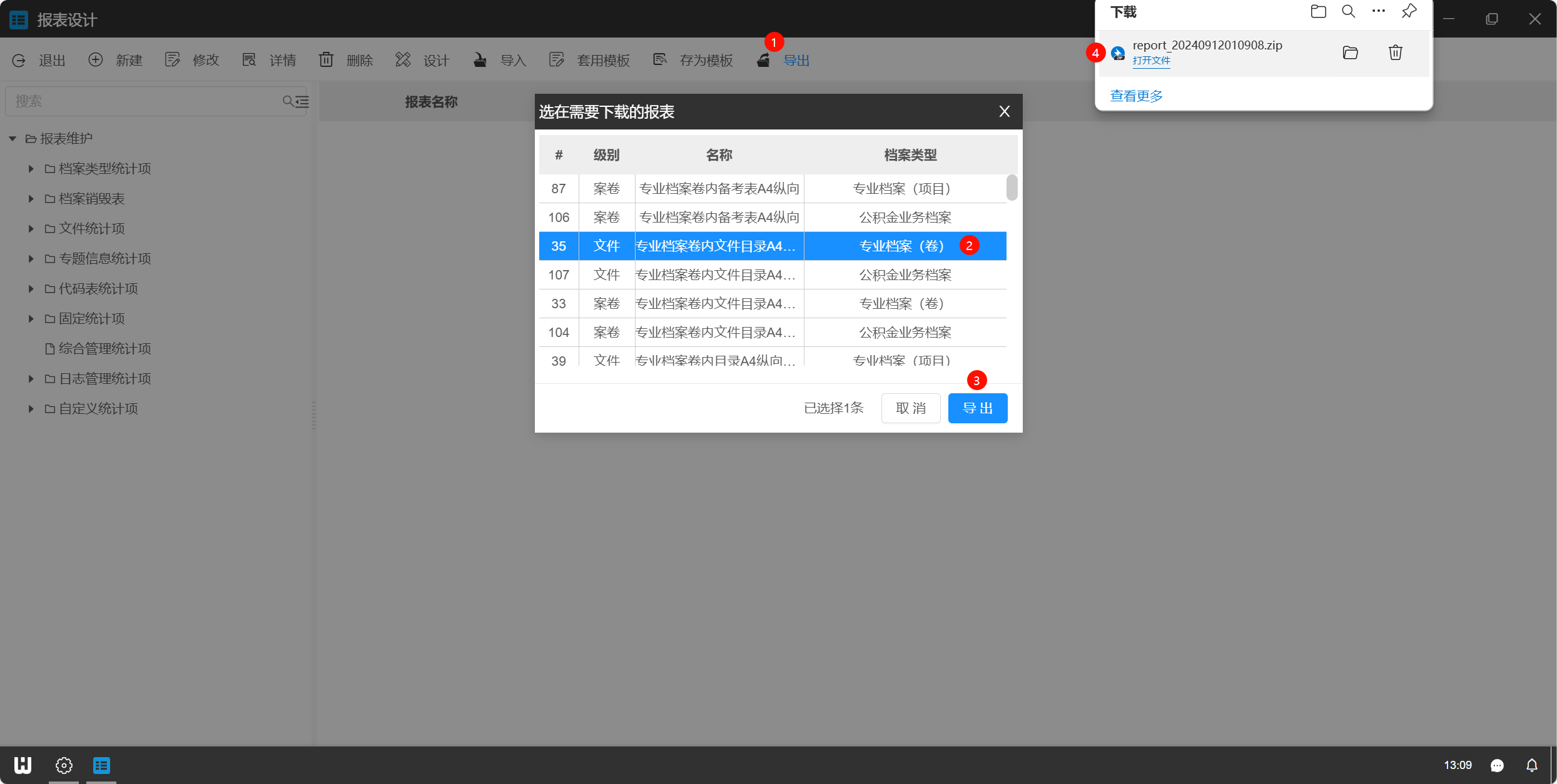Collapse the 报表维护 root node
This screenshot has width=1557, height=784.
point(13,139)
